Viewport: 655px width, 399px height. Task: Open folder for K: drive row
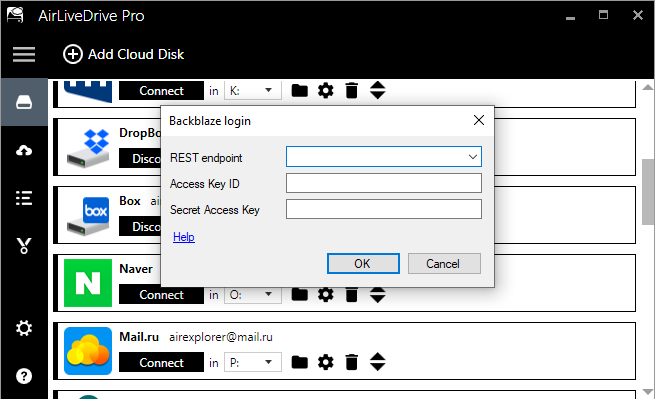300,90
